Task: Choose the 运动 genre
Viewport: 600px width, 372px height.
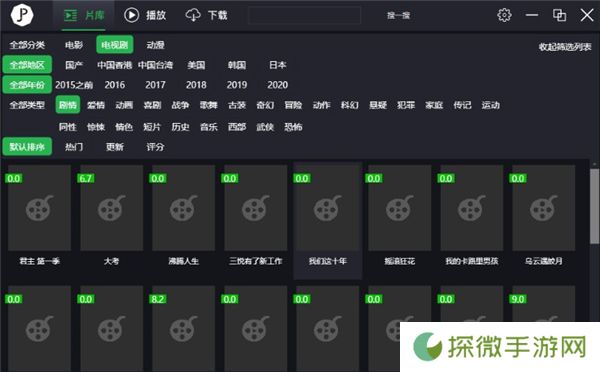Action: click(x=491, y=104)
